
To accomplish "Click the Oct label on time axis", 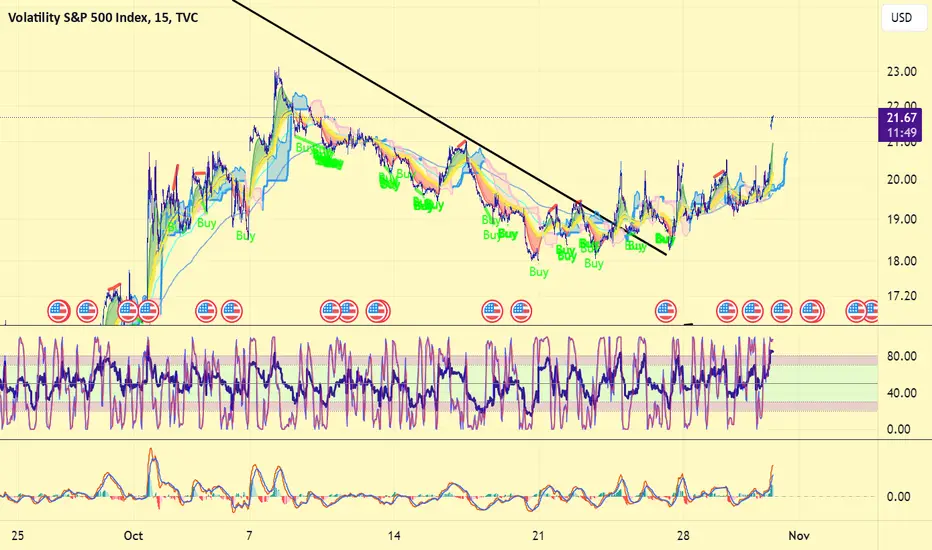I will pos(133,536).
